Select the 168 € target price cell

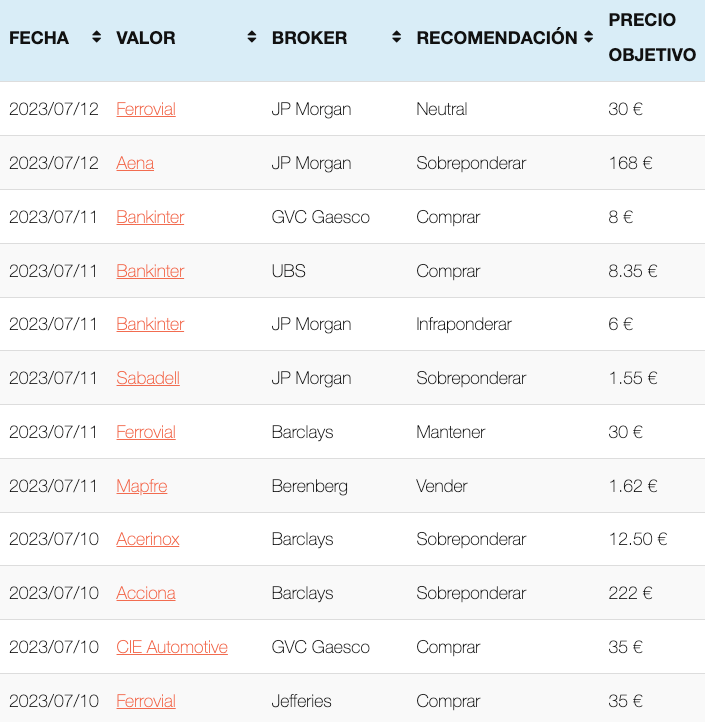point(630,163)
